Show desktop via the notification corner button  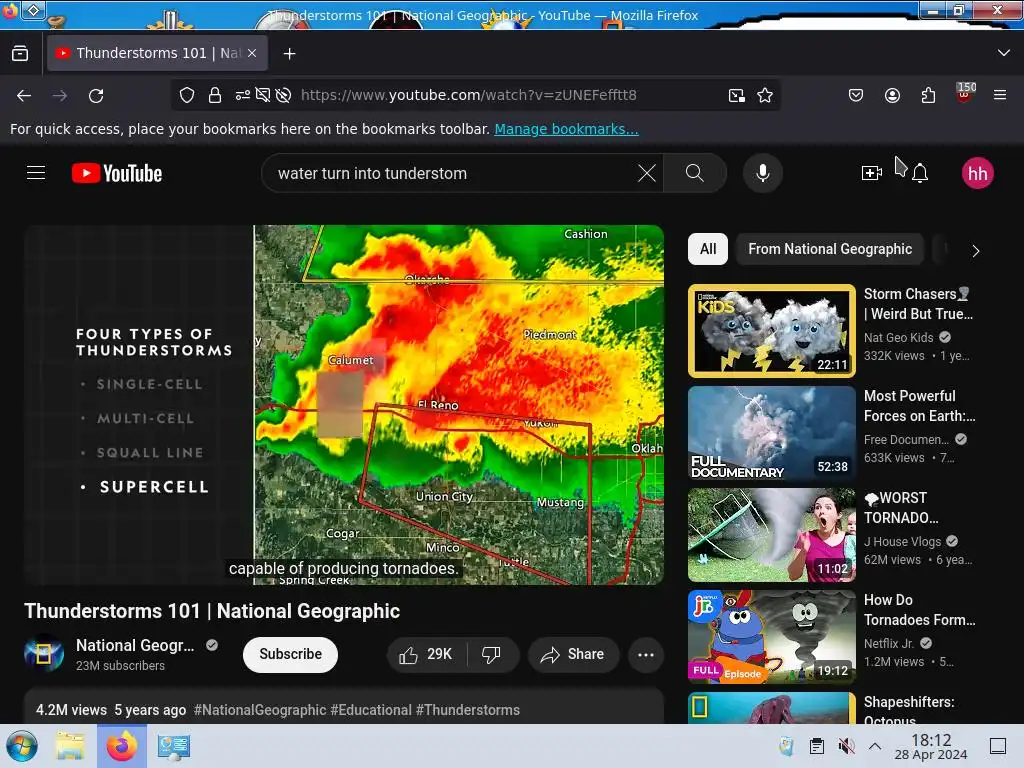coord(998,746)
